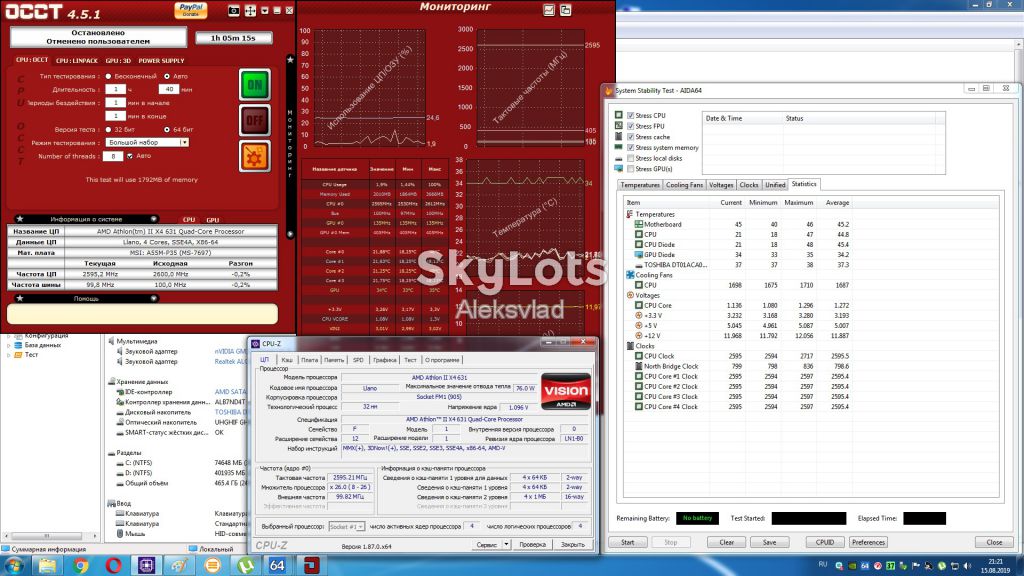Open Preferences in the AIDA64 test window
Screen dimensions: 1024x576
tap(868, 542)
